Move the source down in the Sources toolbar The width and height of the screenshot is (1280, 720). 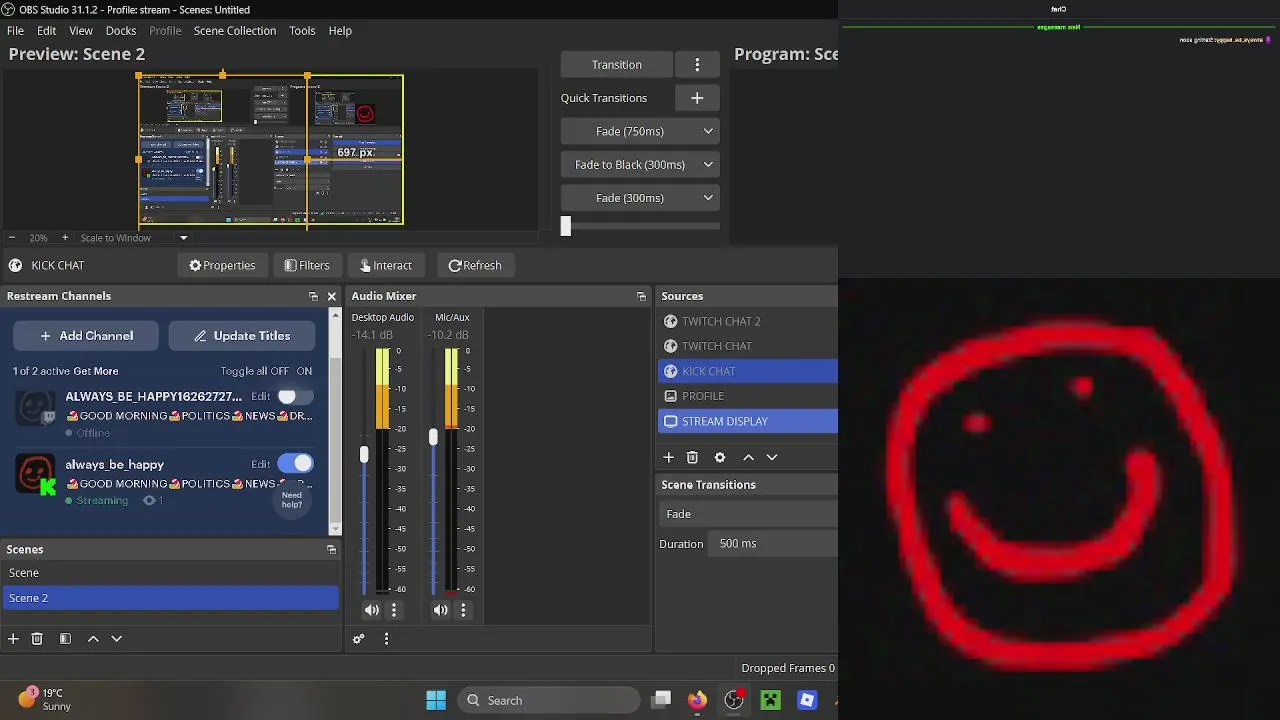pos(771,457)
